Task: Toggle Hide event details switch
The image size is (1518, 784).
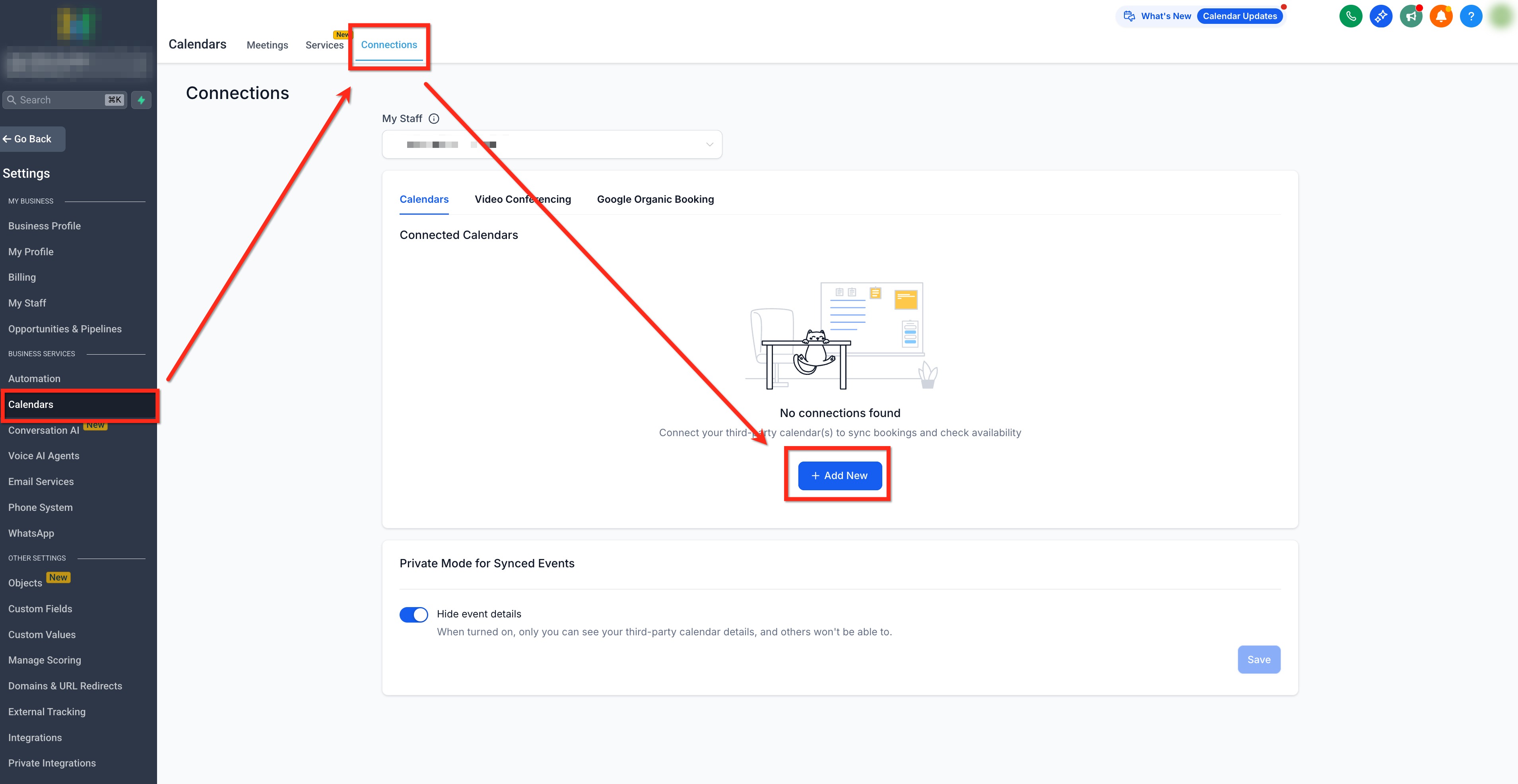Action: click(413, 614)
